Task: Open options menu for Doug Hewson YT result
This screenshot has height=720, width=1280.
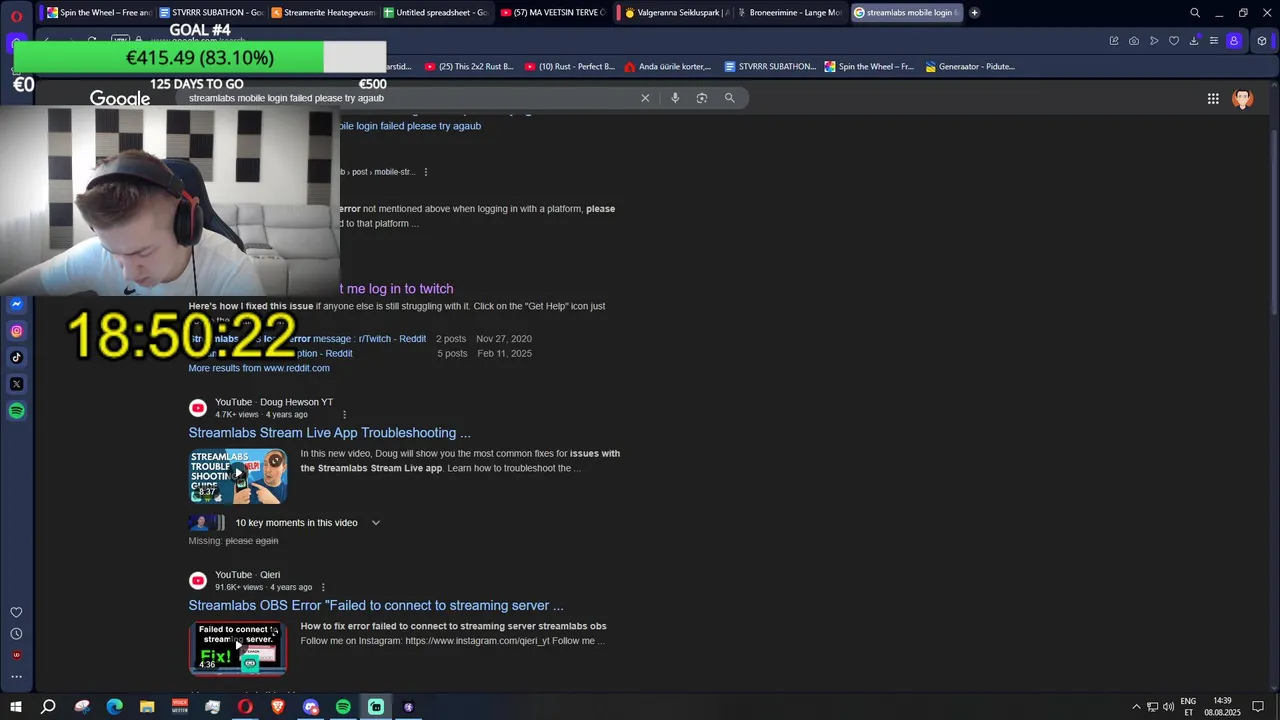Action: pos(344,415)
